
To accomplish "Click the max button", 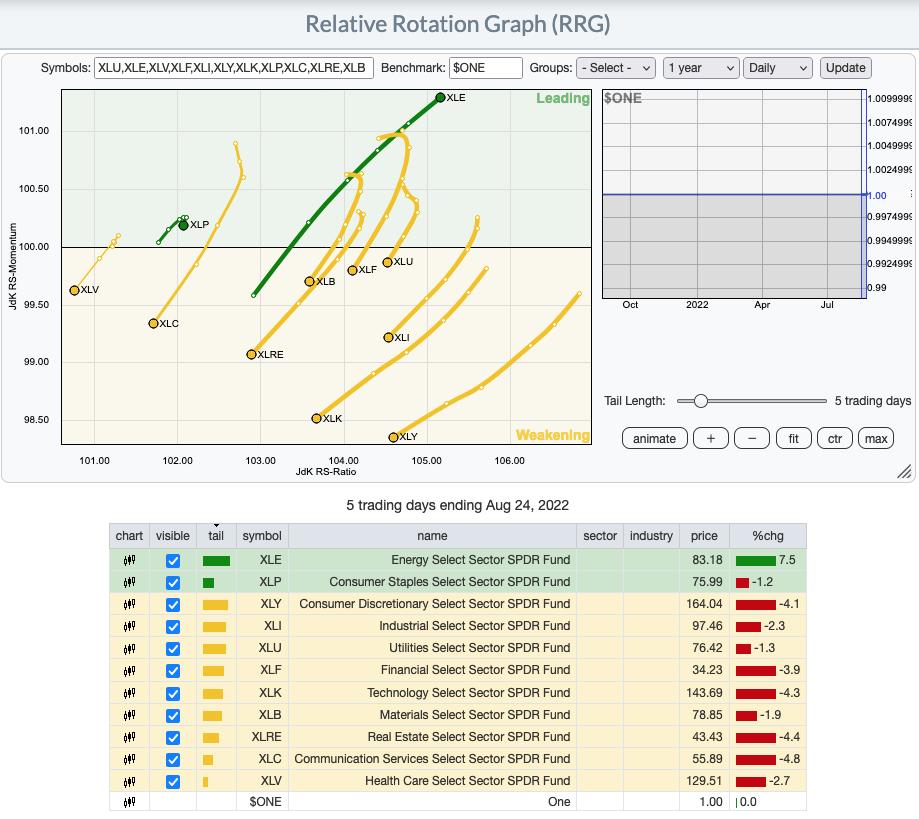I will (x=876, y=439).
